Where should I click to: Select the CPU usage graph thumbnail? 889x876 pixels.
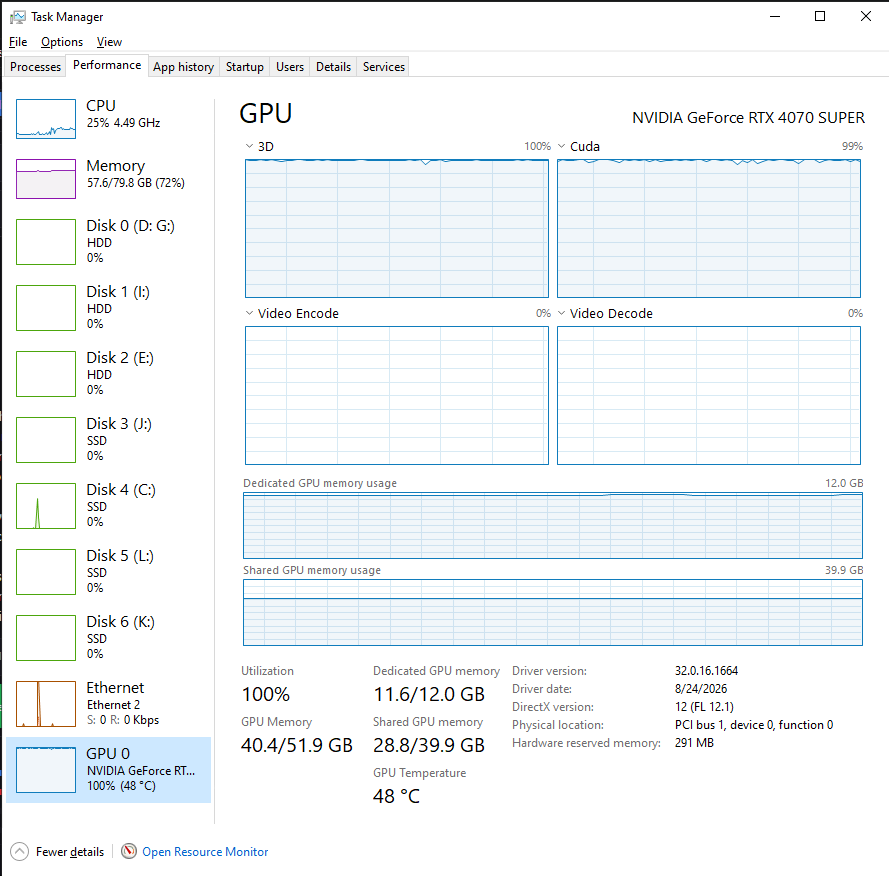pos(46,119)
